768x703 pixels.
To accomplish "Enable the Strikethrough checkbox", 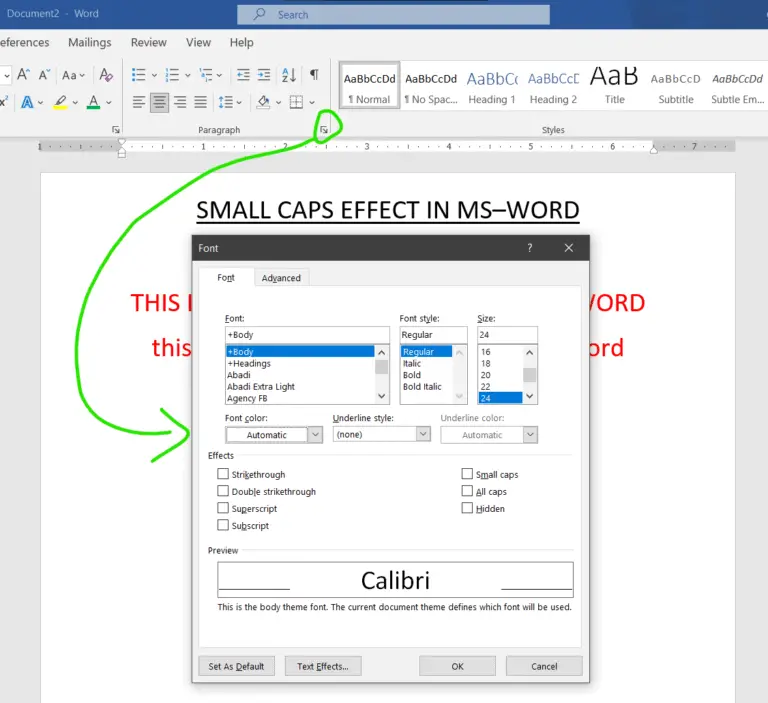I will pos(223,474).
